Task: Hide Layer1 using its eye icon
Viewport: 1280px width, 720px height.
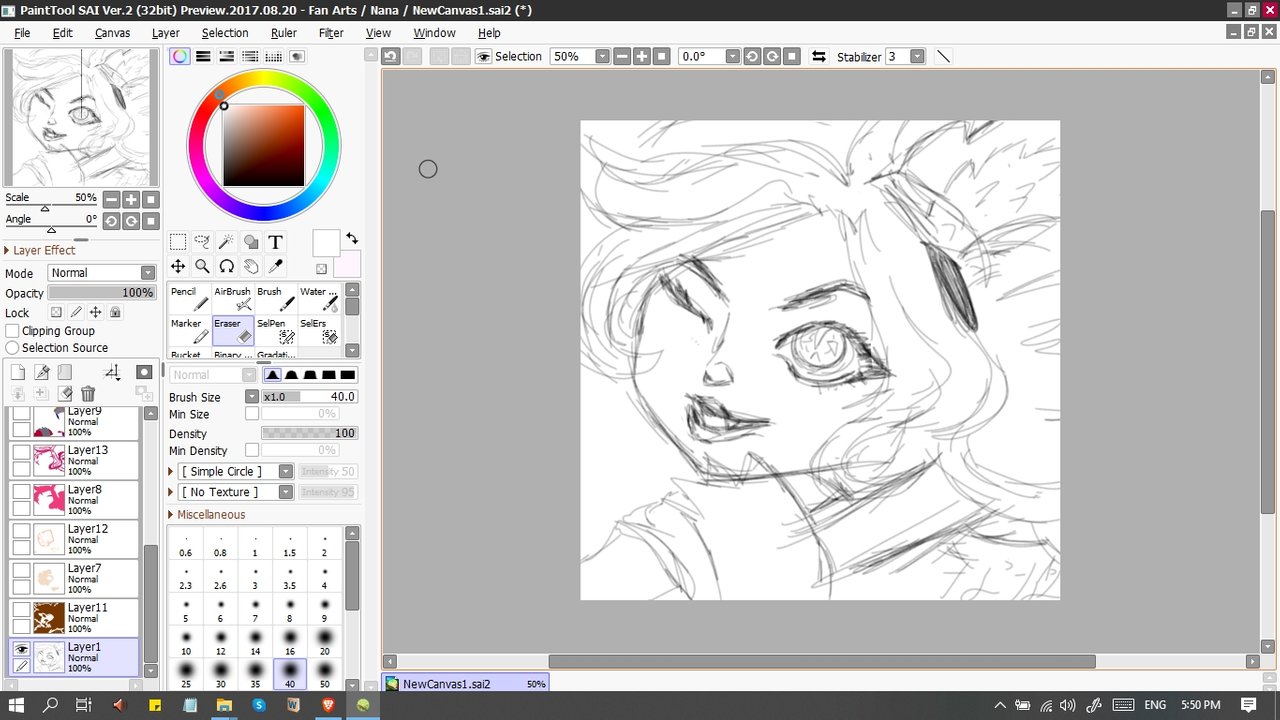Action: tap(21, 649)
